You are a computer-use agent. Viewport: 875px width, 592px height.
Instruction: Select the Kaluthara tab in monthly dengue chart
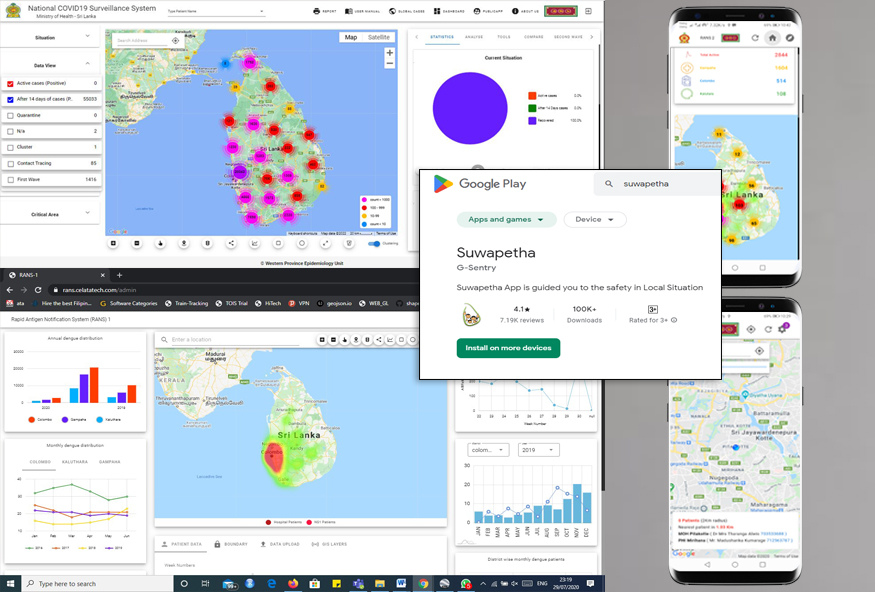pyautogui.click(x=74, y=462)
